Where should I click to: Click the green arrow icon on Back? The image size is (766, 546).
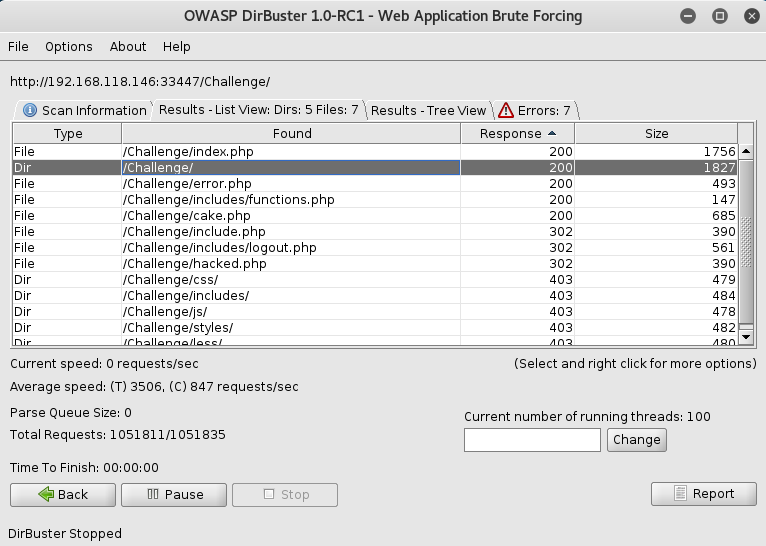[x=46, y=494]
